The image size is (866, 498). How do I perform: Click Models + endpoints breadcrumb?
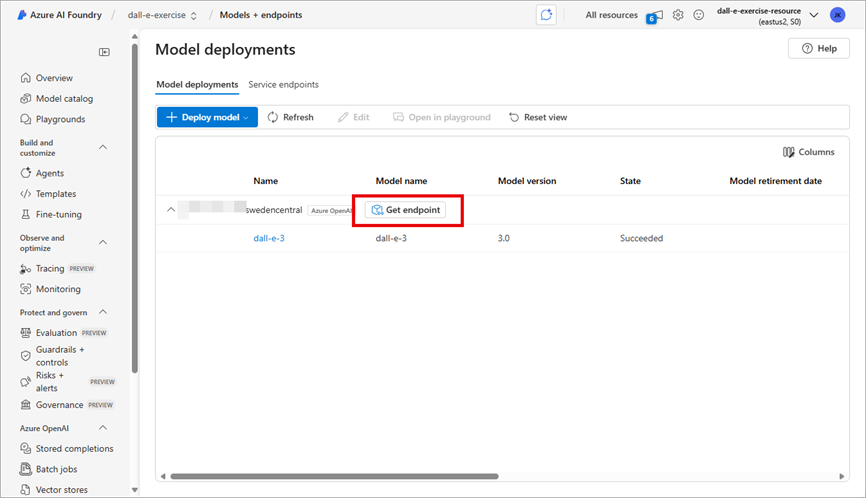pyautogui.click(x=261, y=15)
